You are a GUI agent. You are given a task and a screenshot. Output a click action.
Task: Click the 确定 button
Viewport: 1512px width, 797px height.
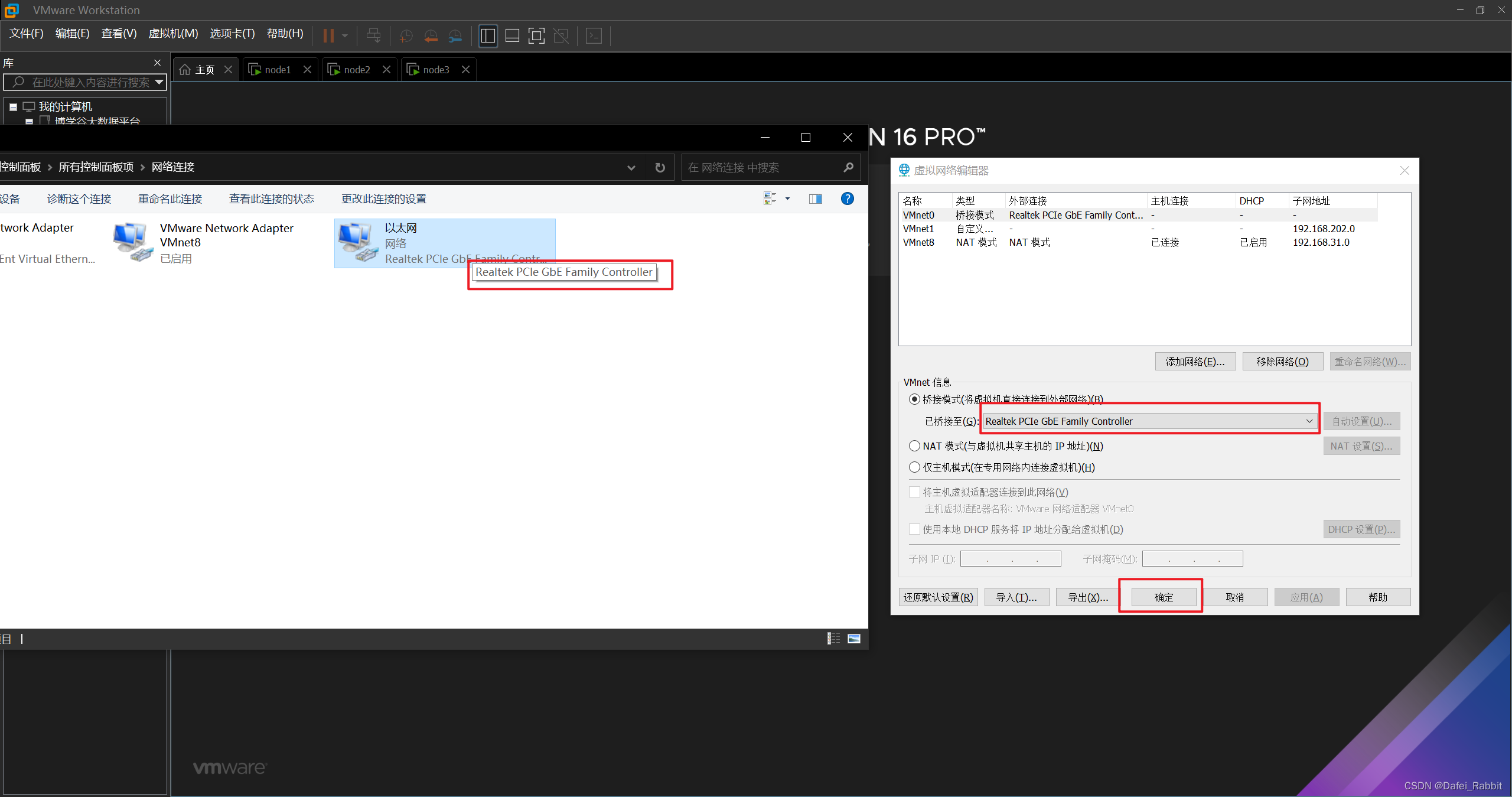(x=1163, y=597)
